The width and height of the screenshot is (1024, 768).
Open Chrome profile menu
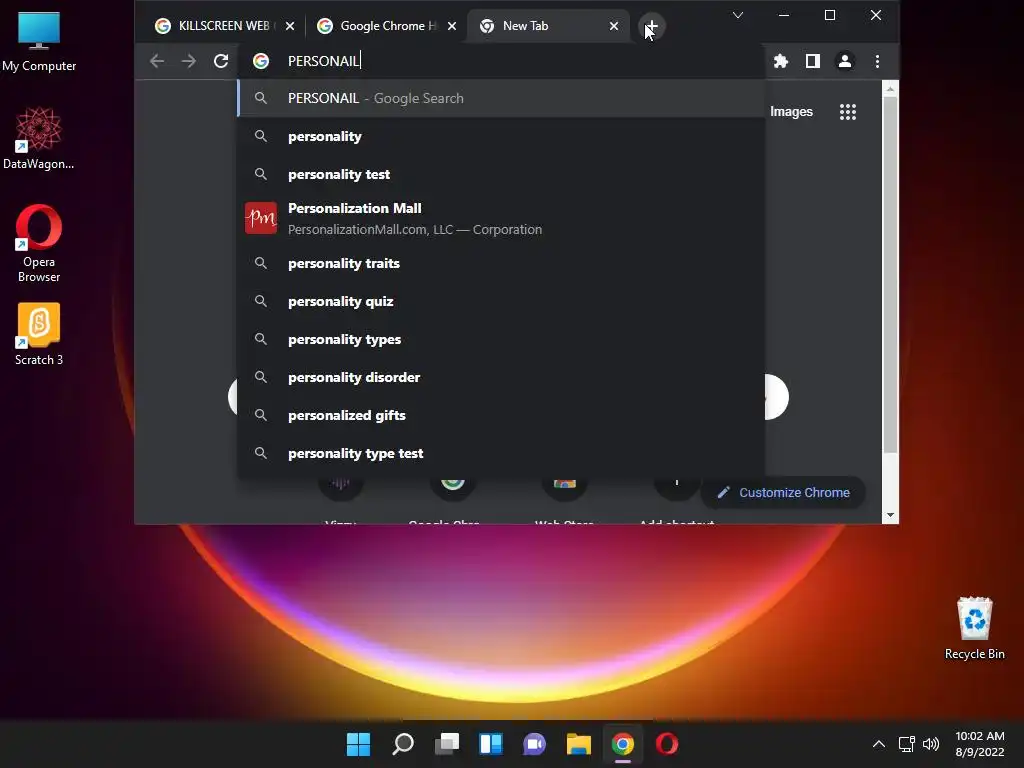coord(844,61)
